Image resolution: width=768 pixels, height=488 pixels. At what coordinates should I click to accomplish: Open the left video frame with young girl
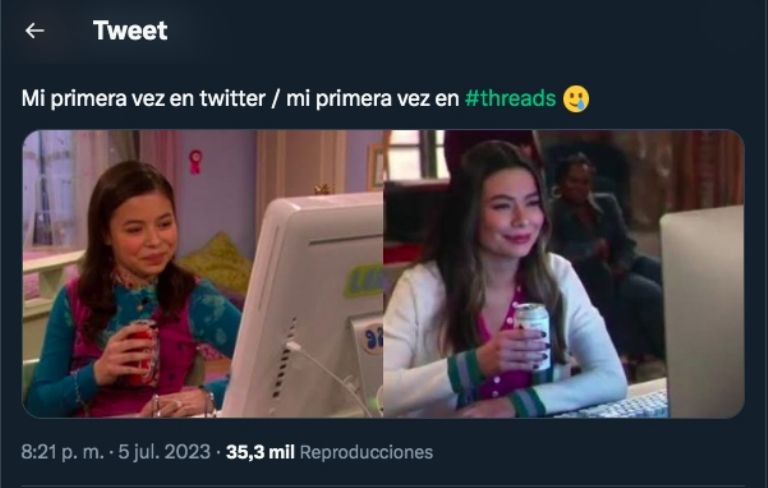203,273
